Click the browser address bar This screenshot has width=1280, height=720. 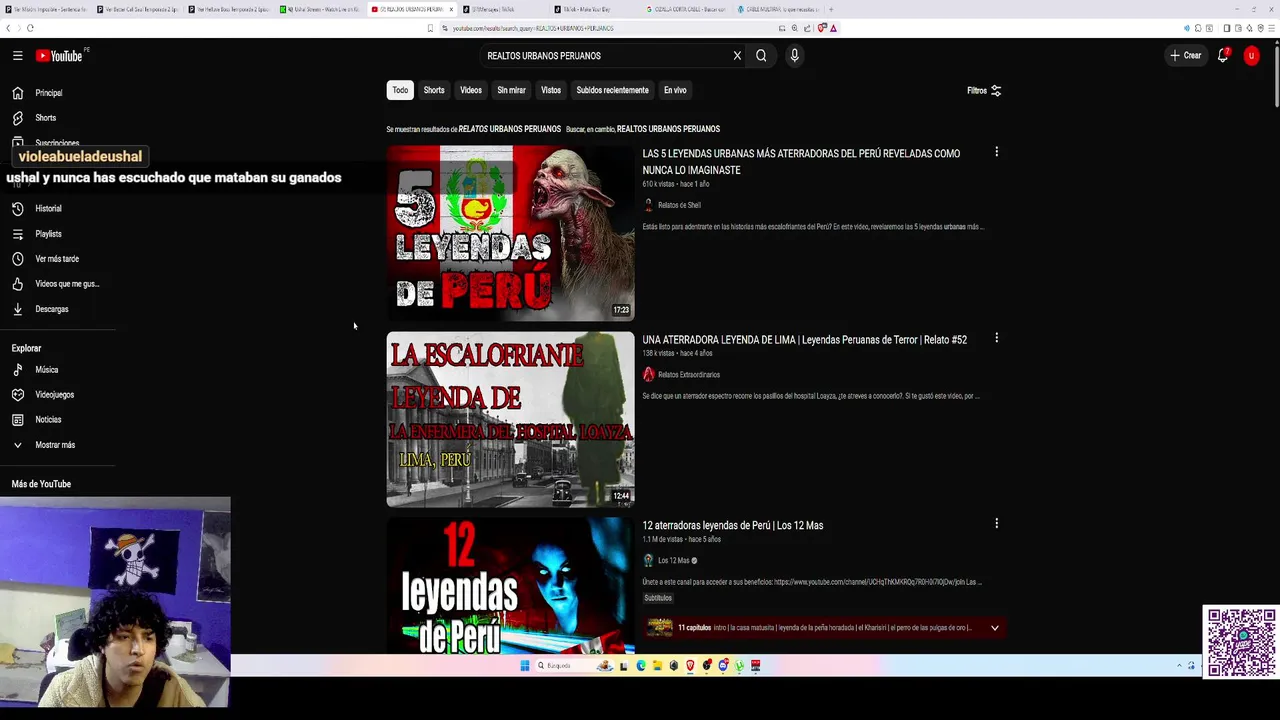coord(610,28)
